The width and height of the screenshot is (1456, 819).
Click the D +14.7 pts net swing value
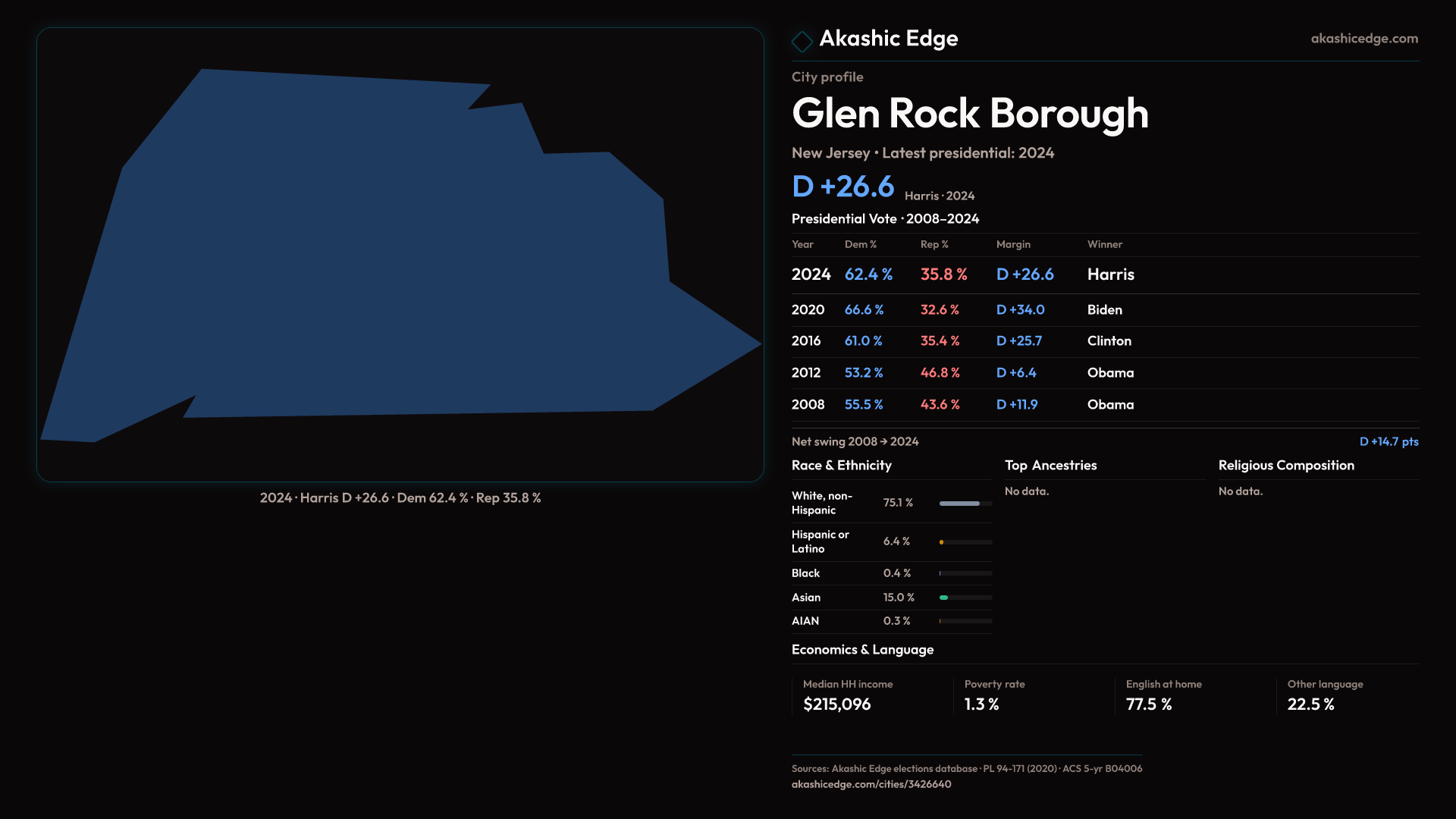click(x=1389, y=441)
